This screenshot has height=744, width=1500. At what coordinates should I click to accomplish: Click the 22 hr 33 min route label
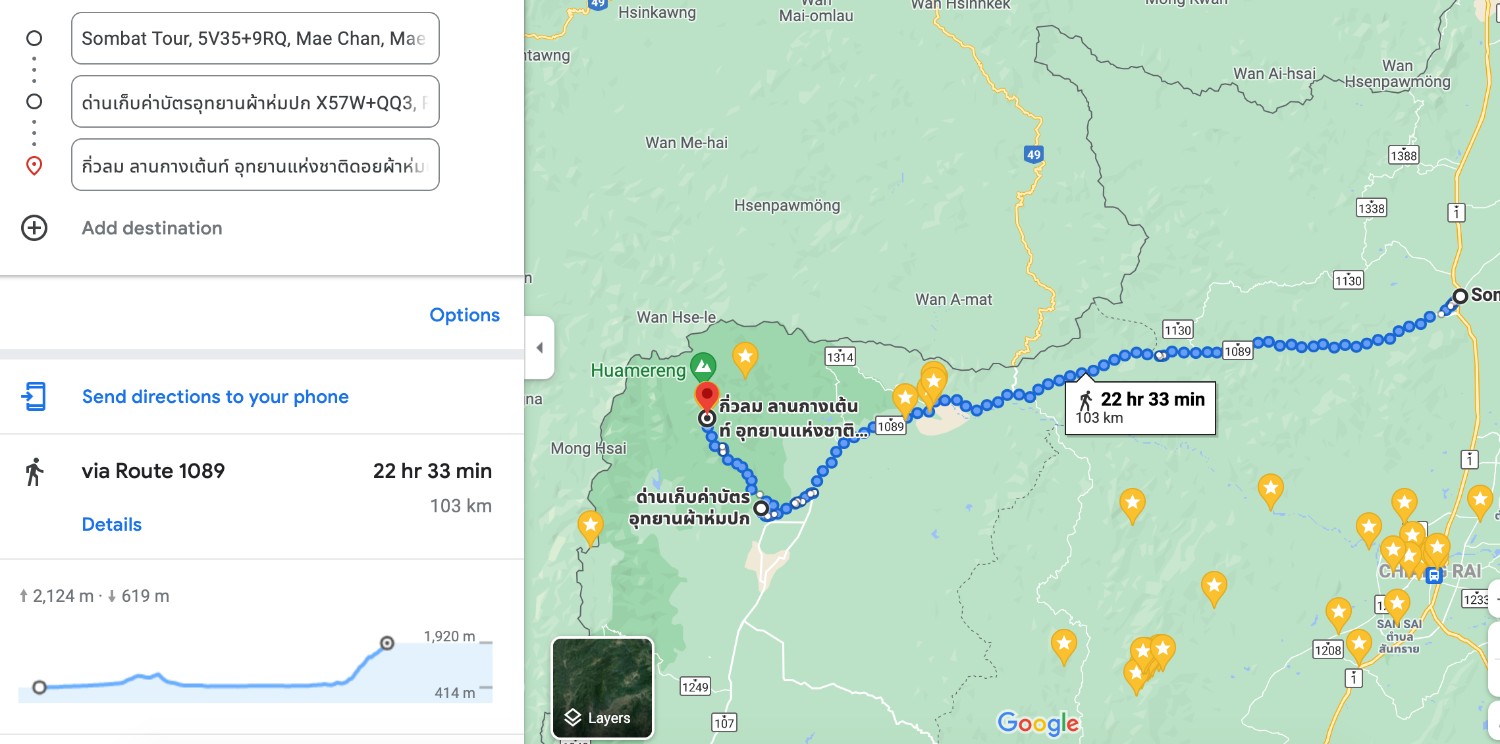[x=1140, y=407]
